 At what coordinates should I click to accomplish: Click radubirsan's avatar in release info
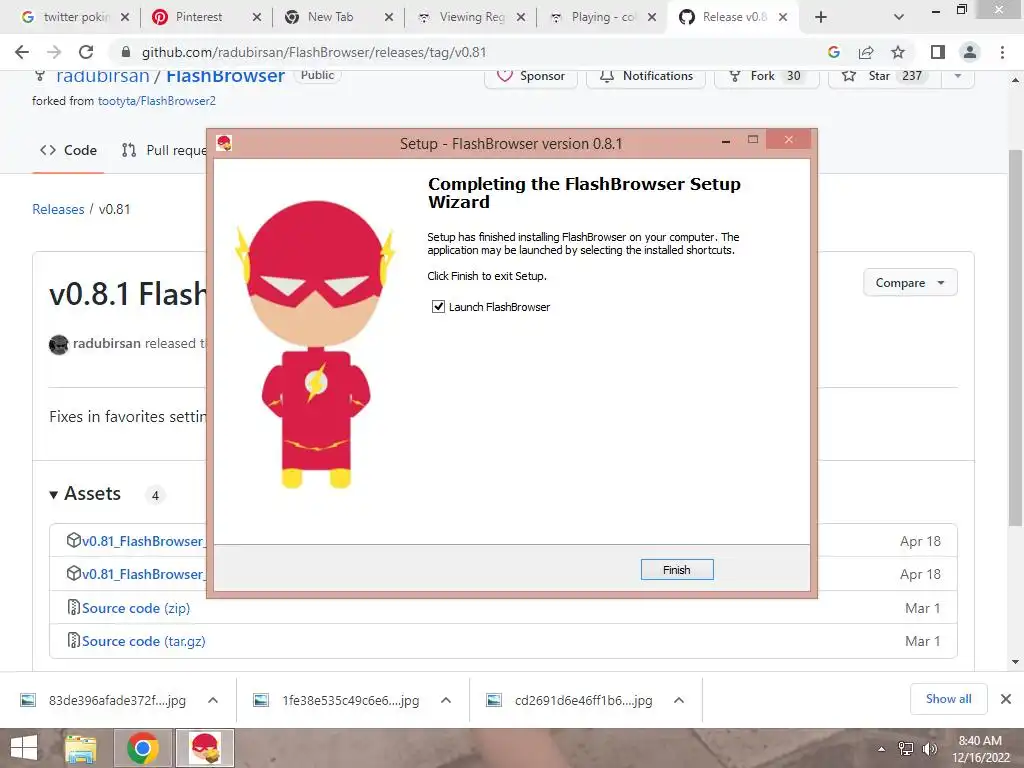(59, 344)
